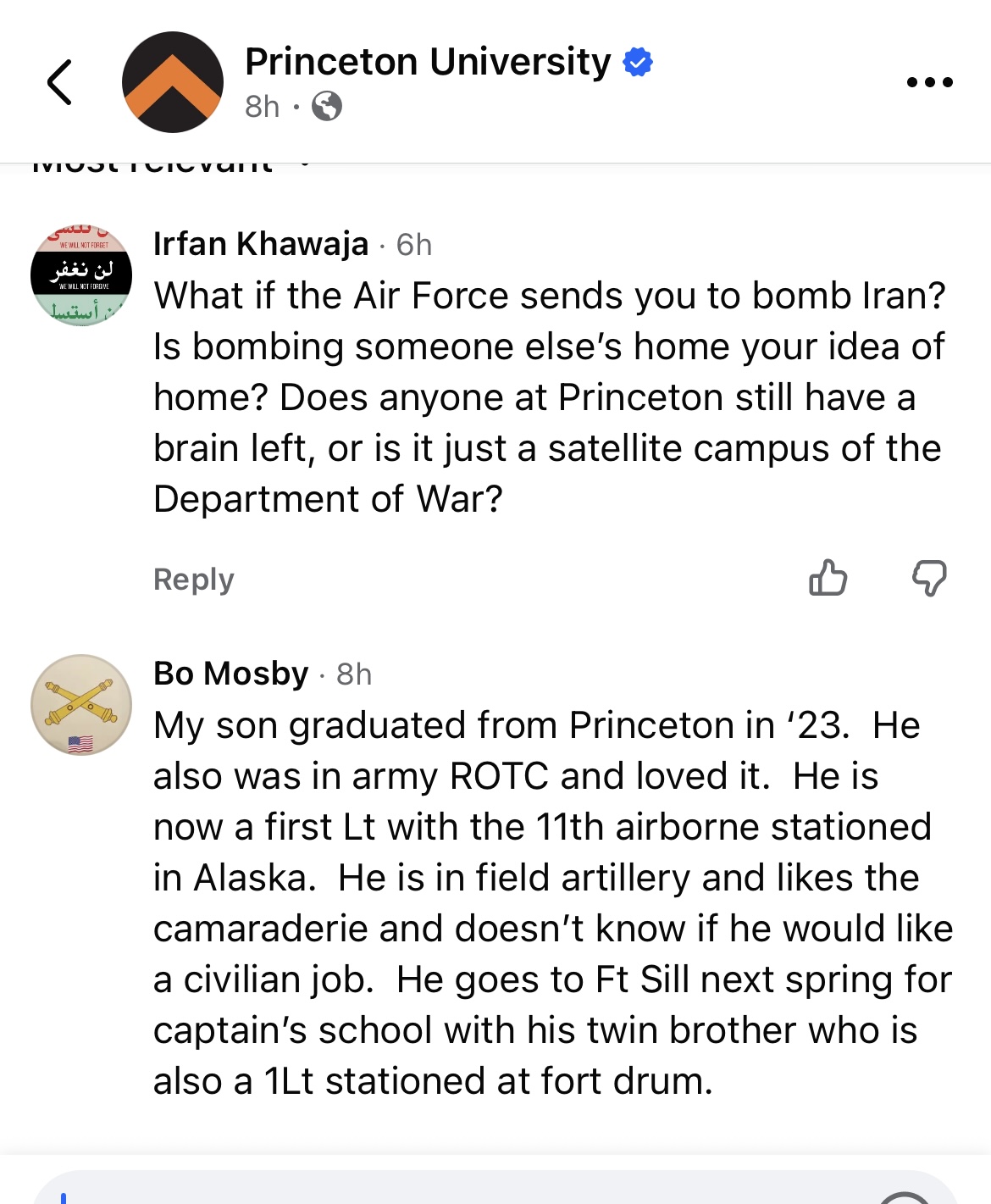Open the three-dot more options menu
Viewport: 991px width, 1204px height.
(929, 82)
